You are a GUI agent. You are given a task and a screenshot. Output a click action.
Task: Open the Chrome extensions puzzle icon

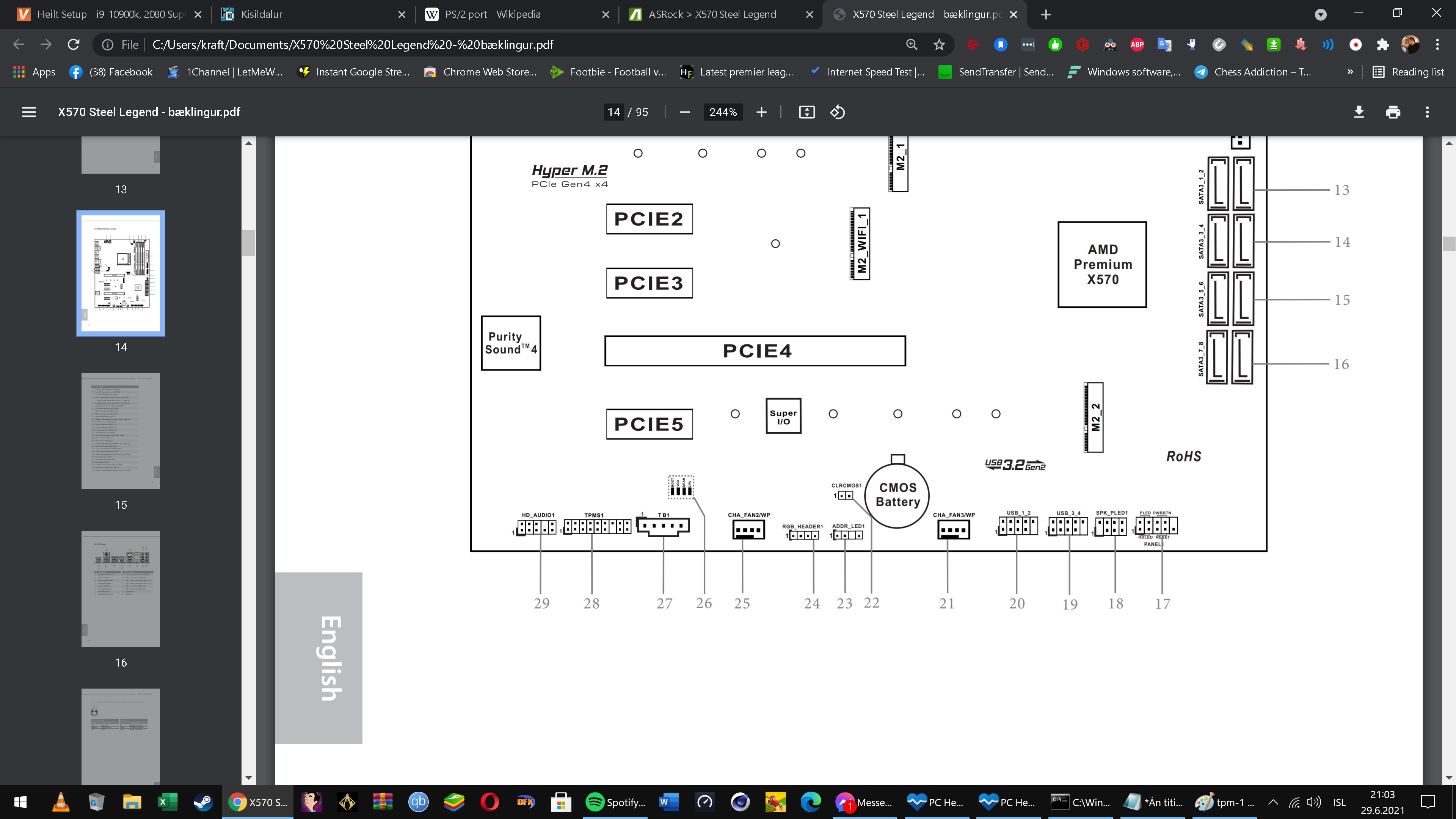1382,45
